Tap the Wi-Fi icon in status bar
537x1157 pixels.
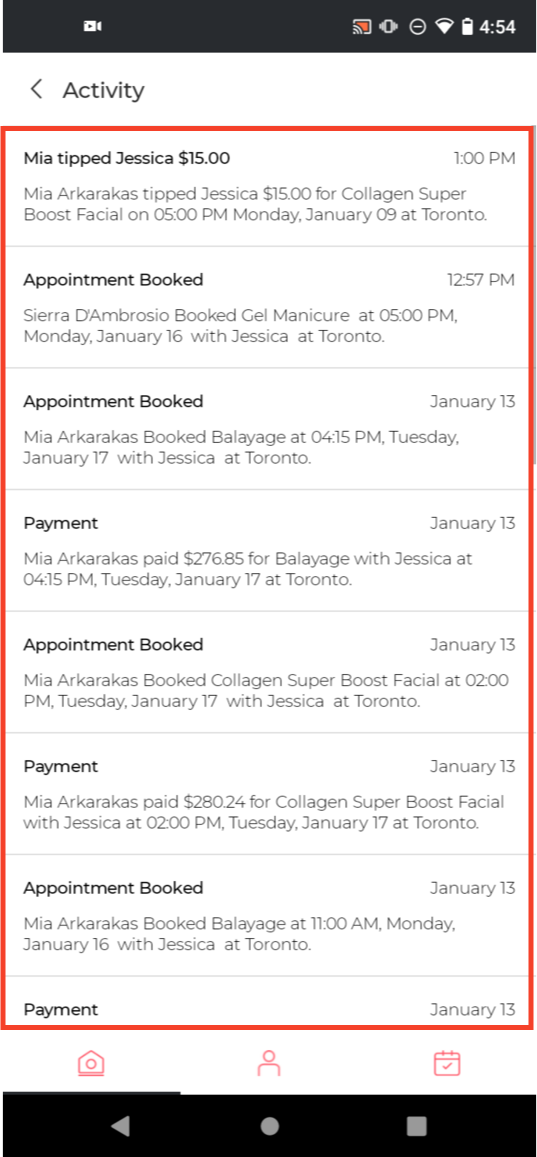click(x=443, y=27)
